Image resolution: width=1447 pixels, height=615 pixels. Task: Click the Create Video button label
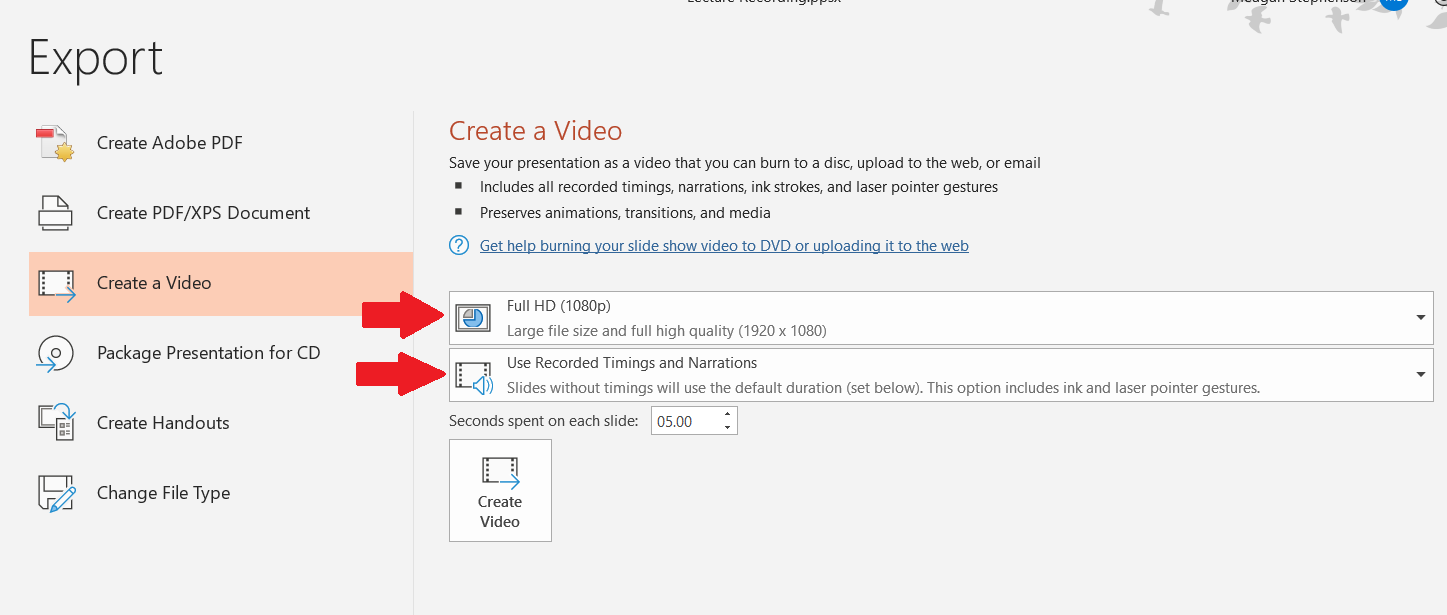pos(500,511)
